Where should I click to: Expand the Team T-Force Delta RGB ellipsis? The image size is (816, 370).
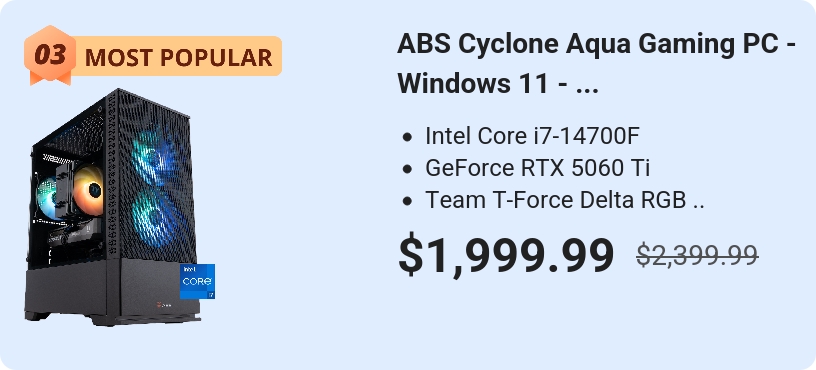[x=699, y=205]
